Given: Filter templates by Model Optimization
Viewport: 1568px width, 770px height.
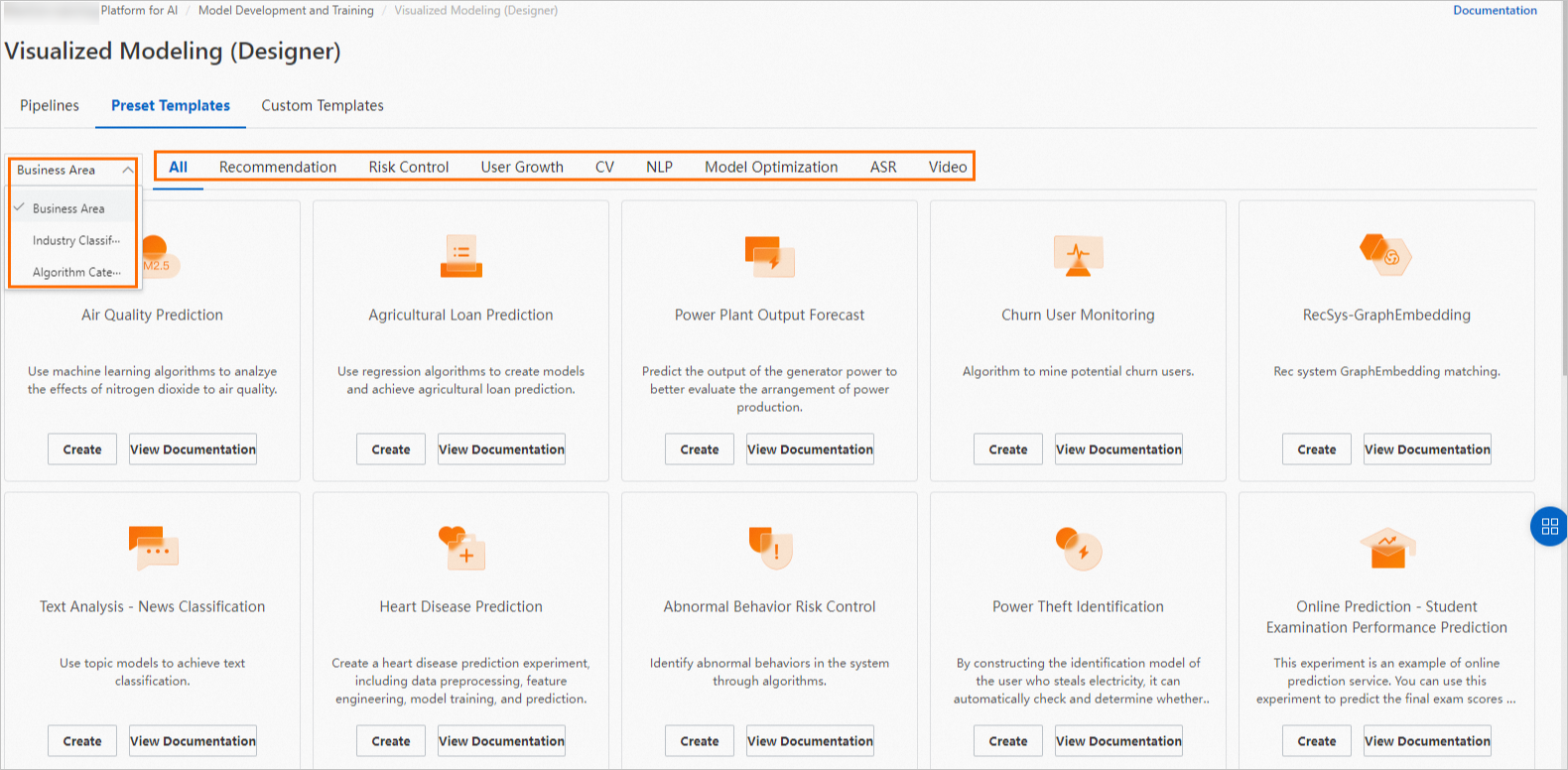Looking at the screenshot, I should (771, 167).
